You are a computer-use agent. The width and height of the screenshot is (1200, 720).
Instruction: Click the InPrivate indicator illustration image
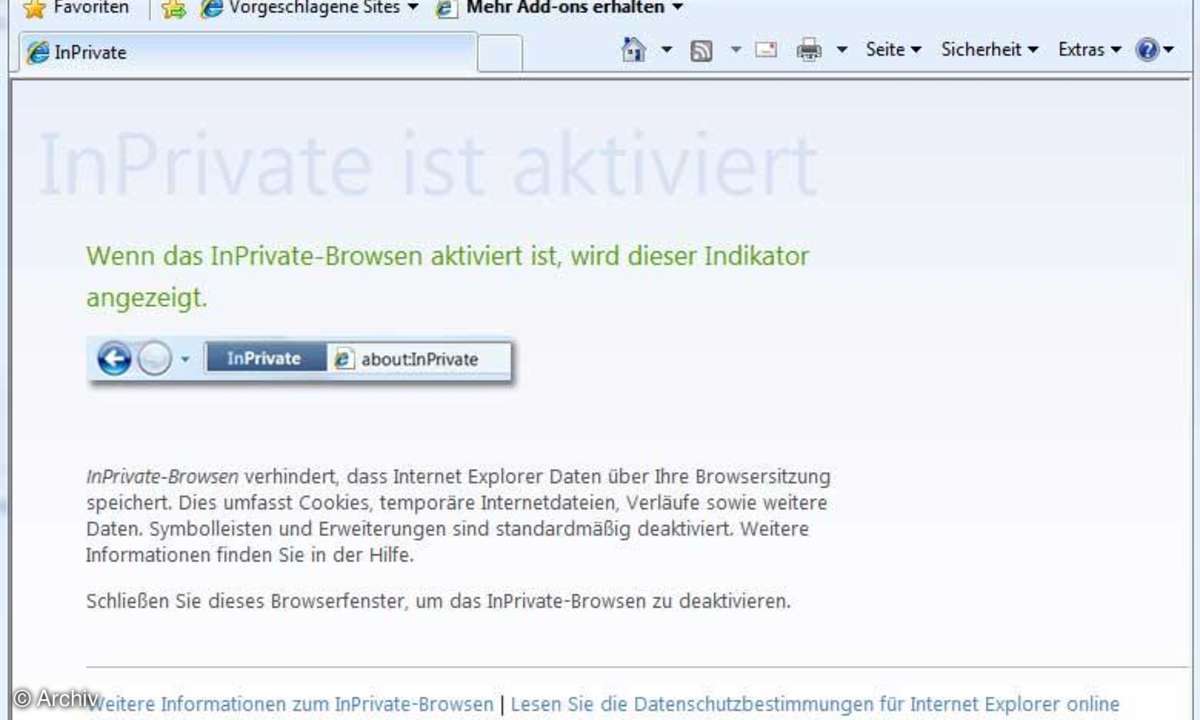(x=301, y=360)
